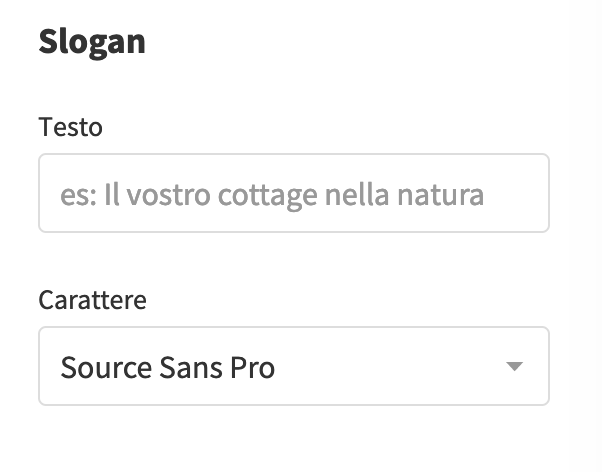This screenshot has height=472, width=602.
Task: Click the dropdown arrow beside Source Sans Pro
Action: point(515,366)
